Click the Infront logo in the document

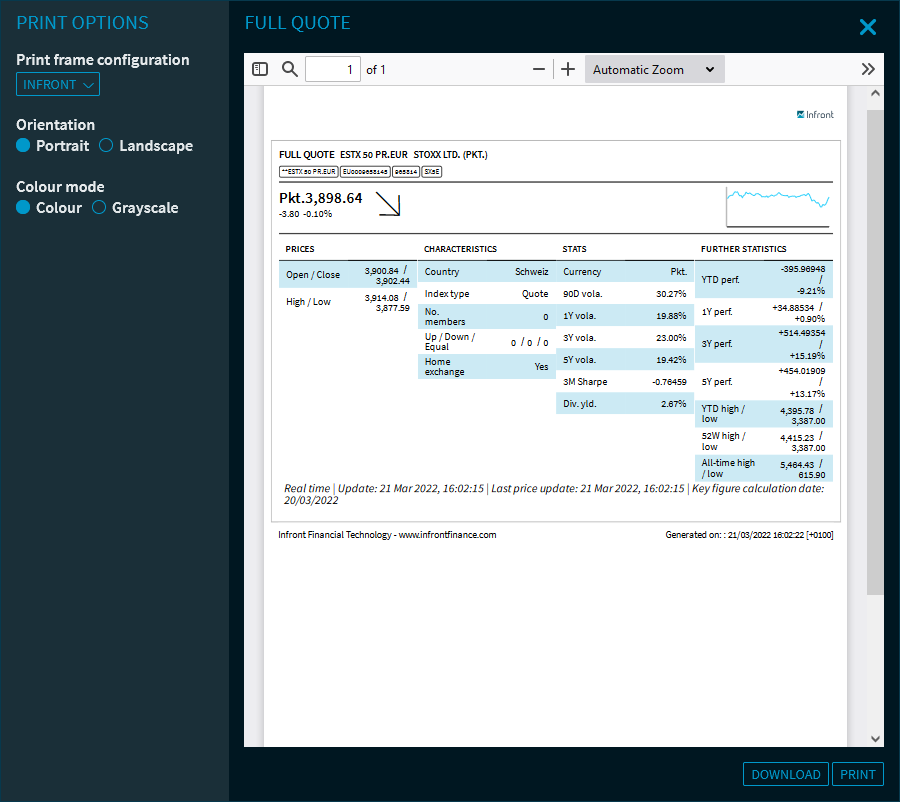click(815, 114)
